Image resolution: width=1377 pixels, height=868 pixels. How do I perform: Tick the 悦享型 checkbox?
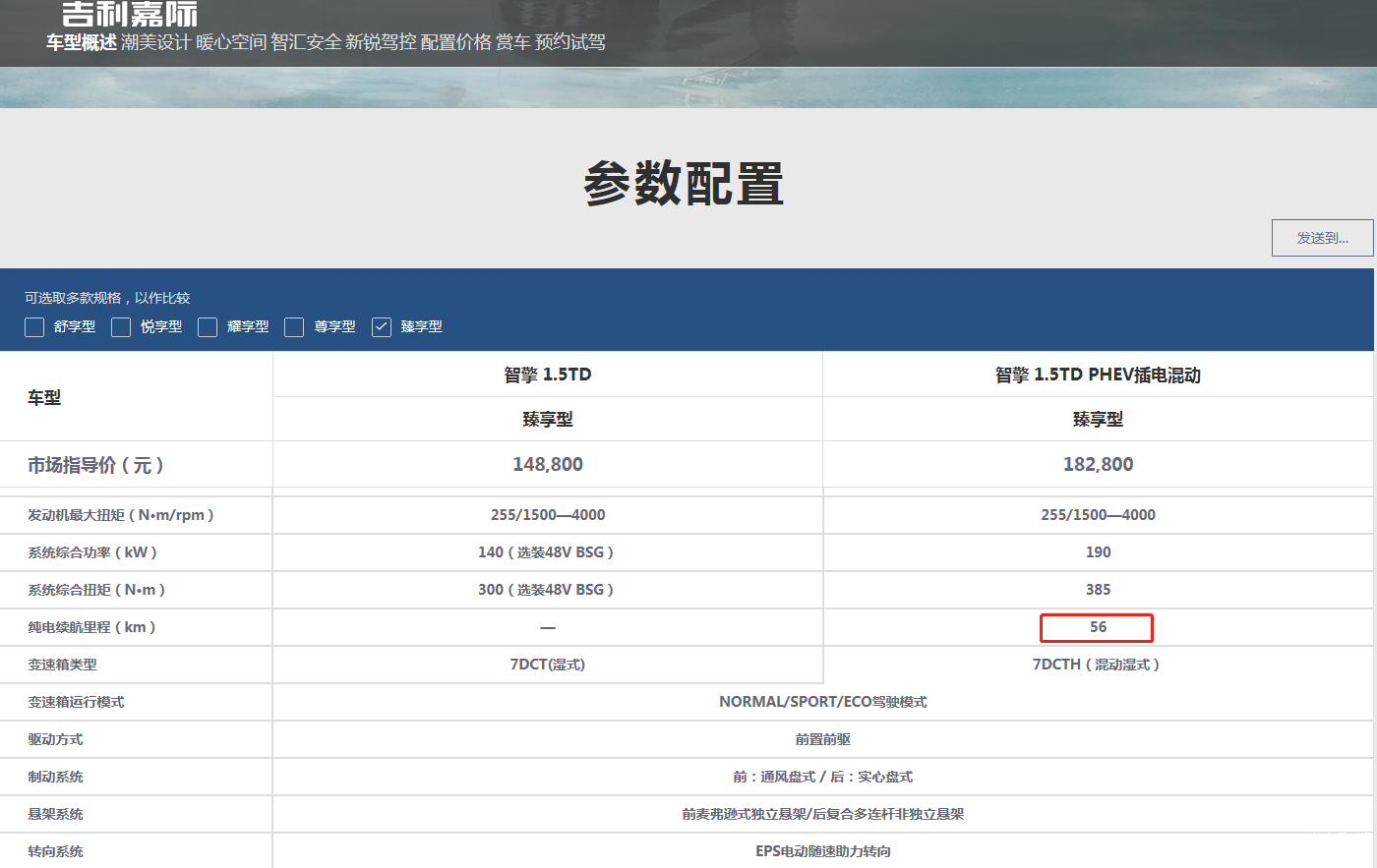click(121, 327)
